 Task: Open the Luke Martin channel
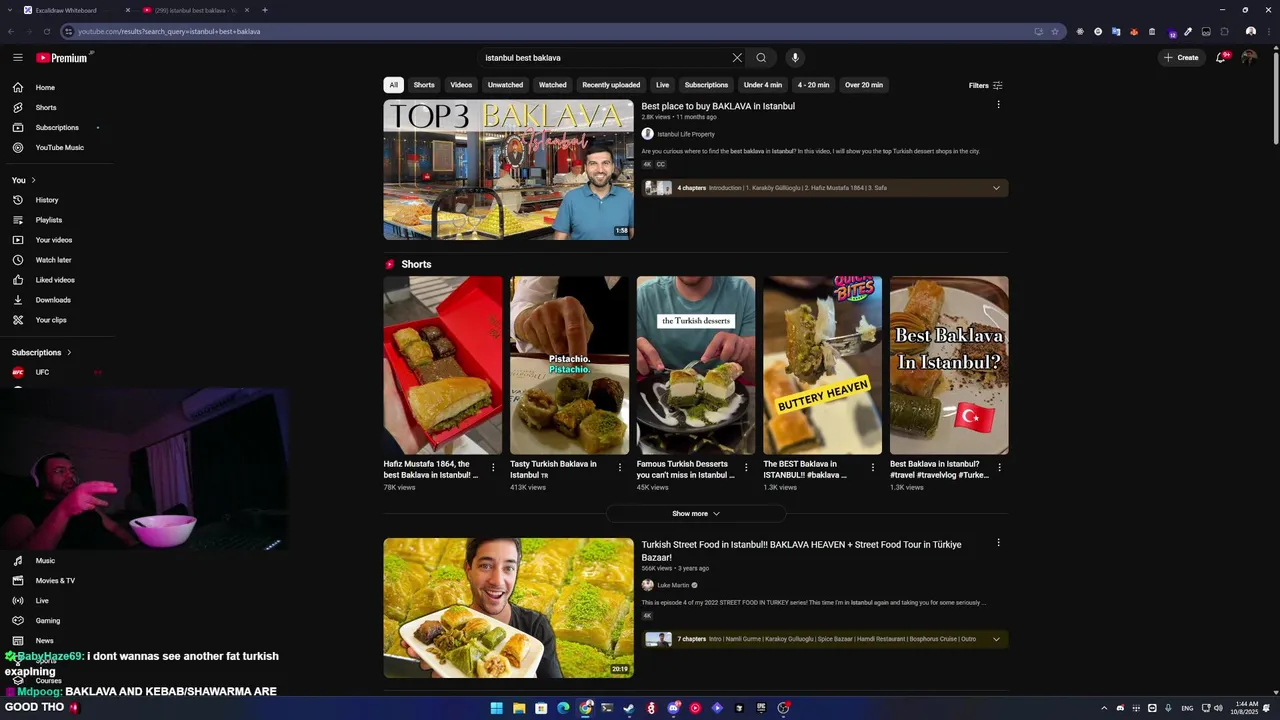point(673,585)
